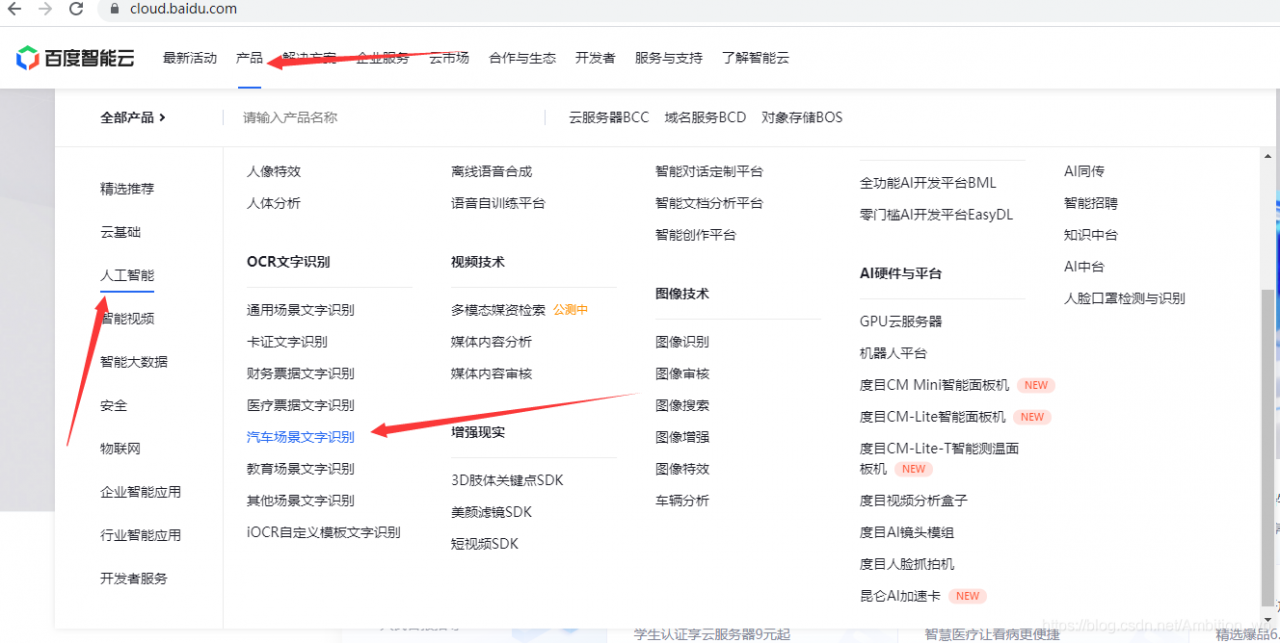Open 智能对话定制平台 link
This screenshot has width=1280, height=643.
point(709,171)
